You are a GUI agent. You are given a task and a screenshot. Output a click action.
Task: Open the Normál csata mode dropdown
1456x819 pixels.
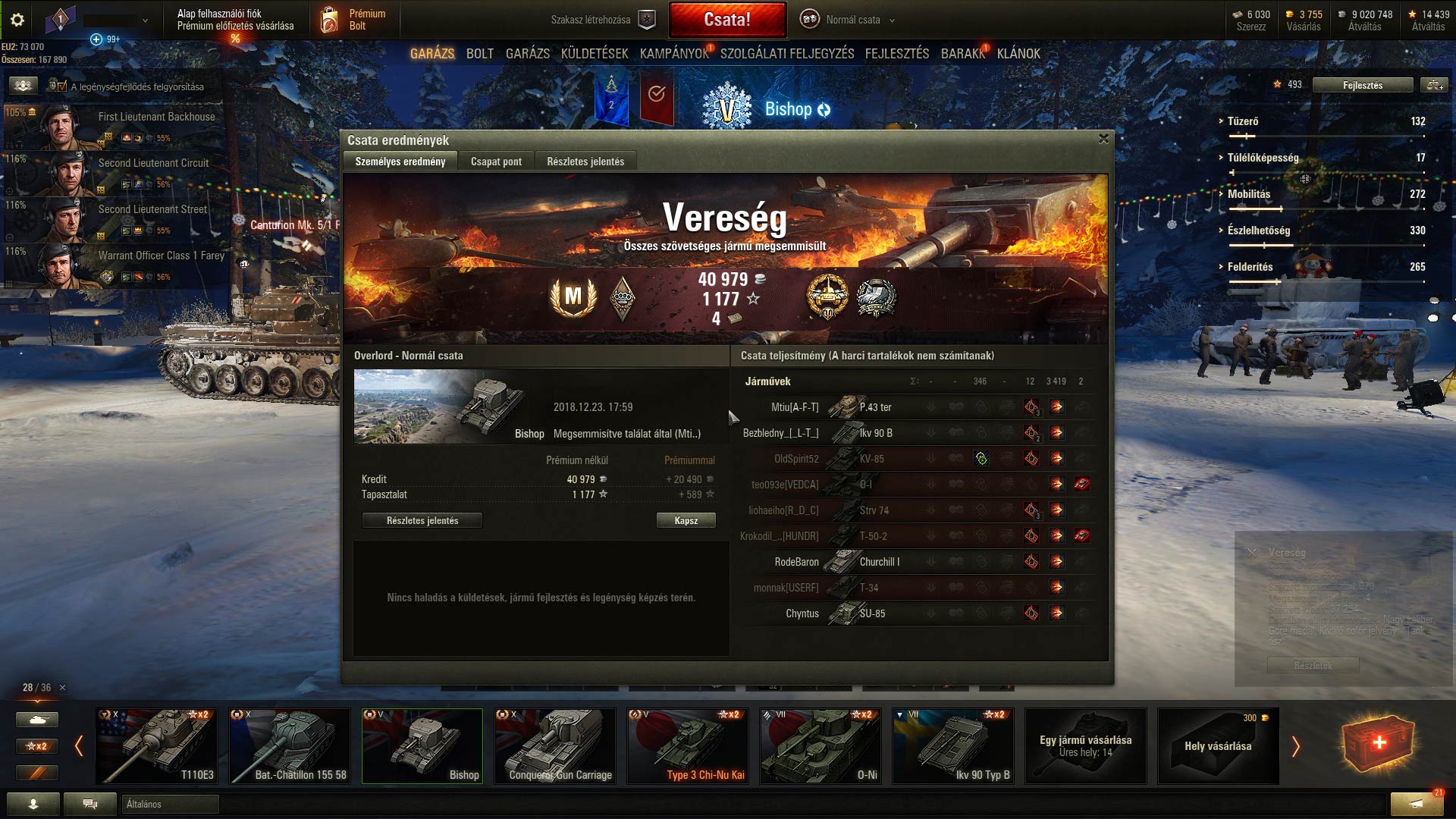click(848, 20)
